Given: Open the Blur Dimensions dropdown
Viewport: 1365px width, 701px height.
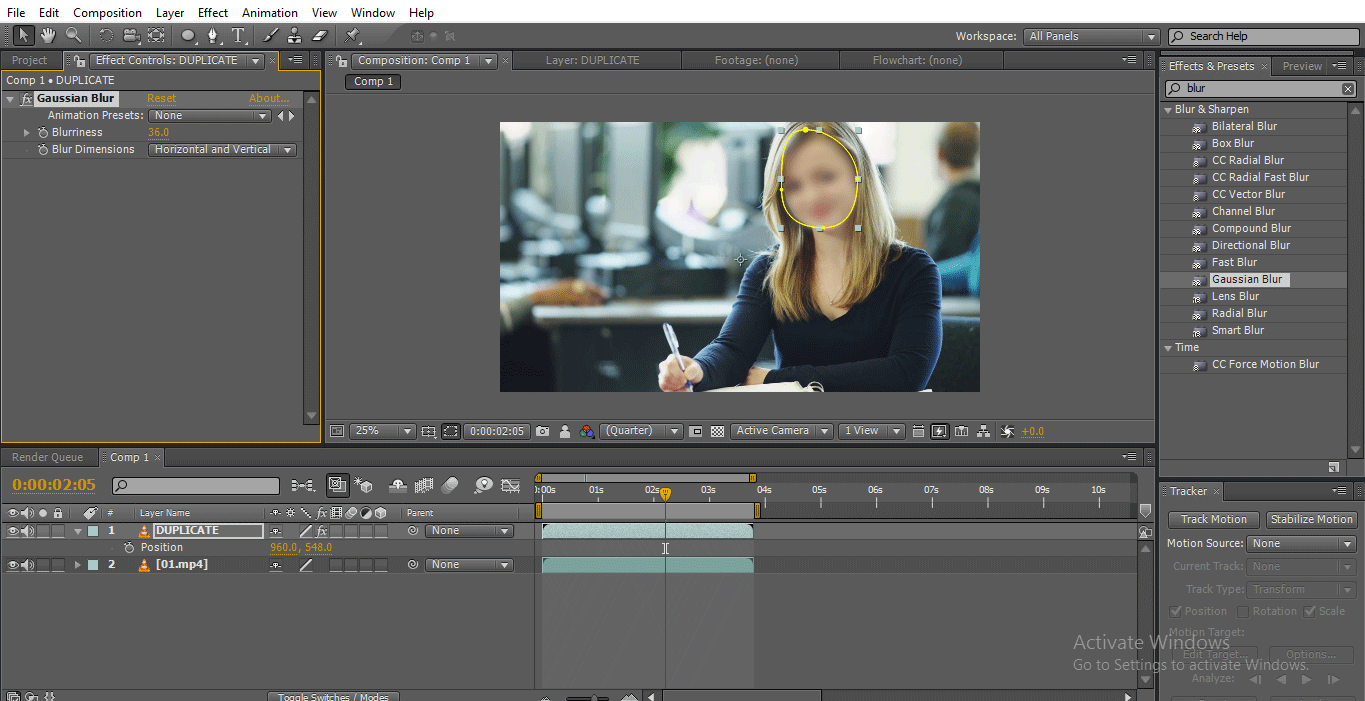Looking at the screenshot, I should (x=220, y=149).
